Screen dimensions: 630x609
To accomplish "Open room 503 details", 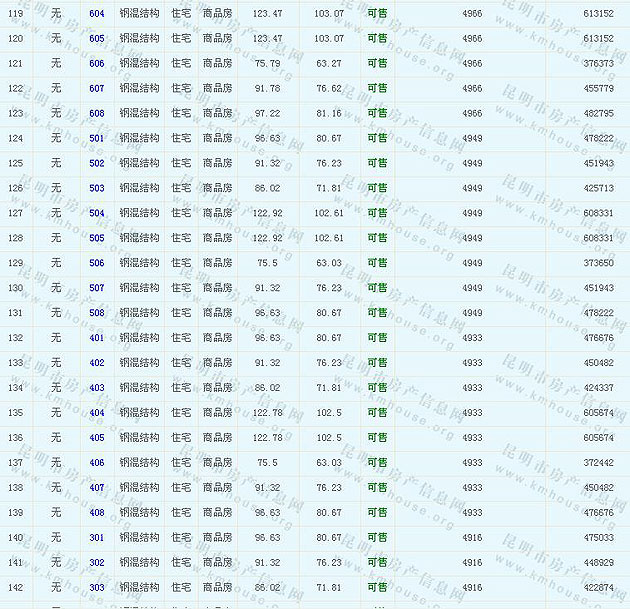I will [96, 188].
